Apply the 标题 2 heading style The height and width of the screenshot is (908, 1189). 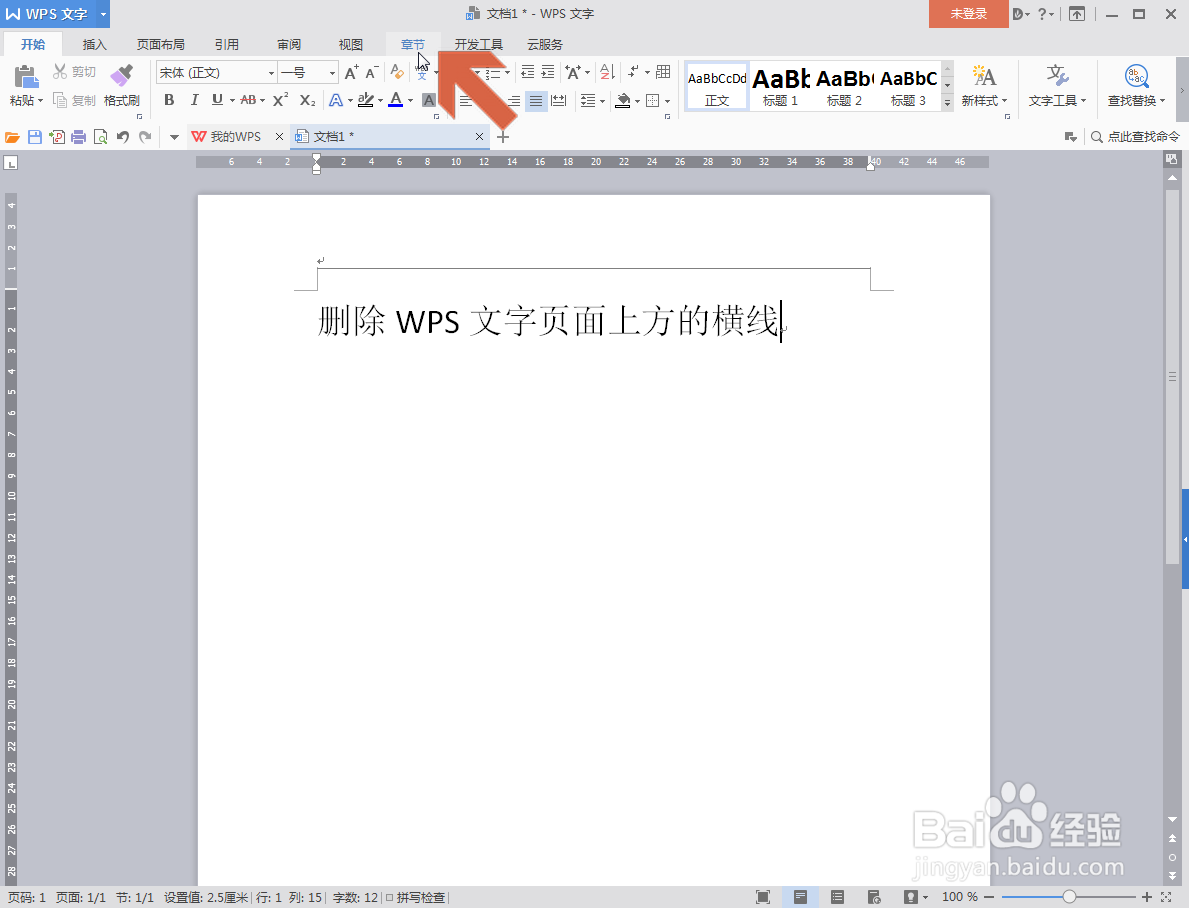[844, 87]
